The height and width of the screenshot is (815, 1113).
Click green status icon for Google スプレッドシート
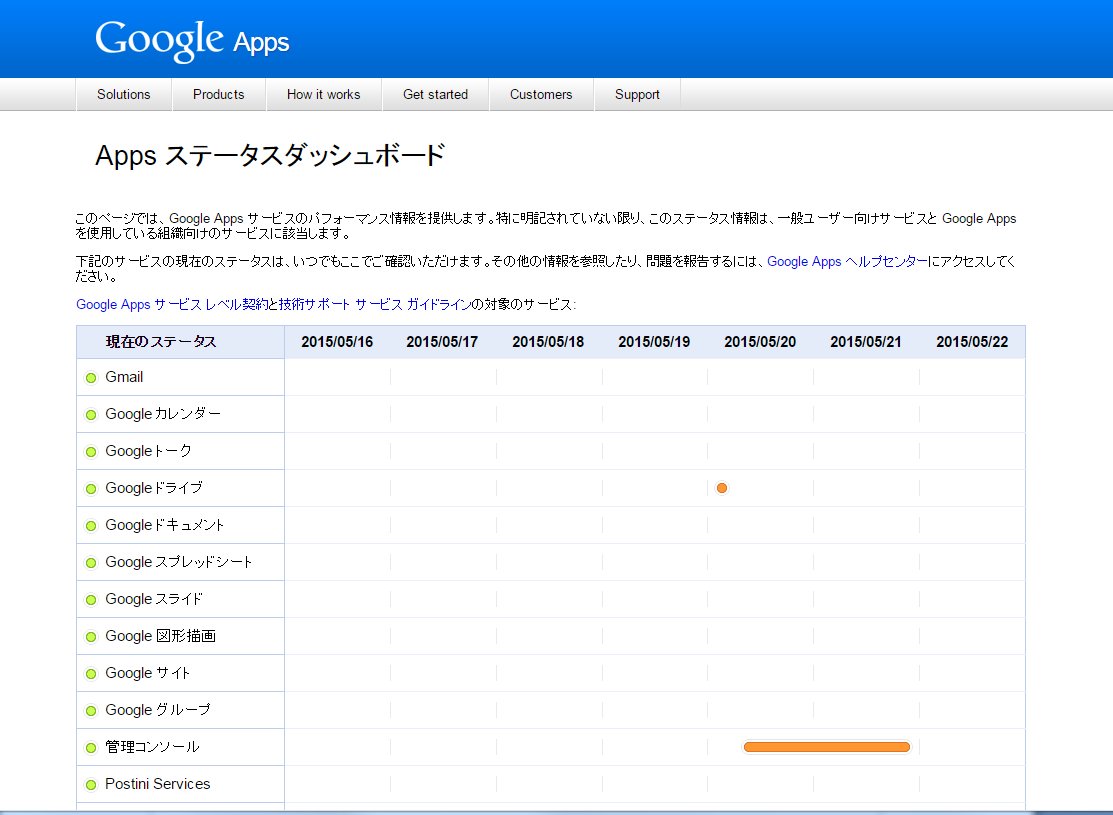(91, 563)
